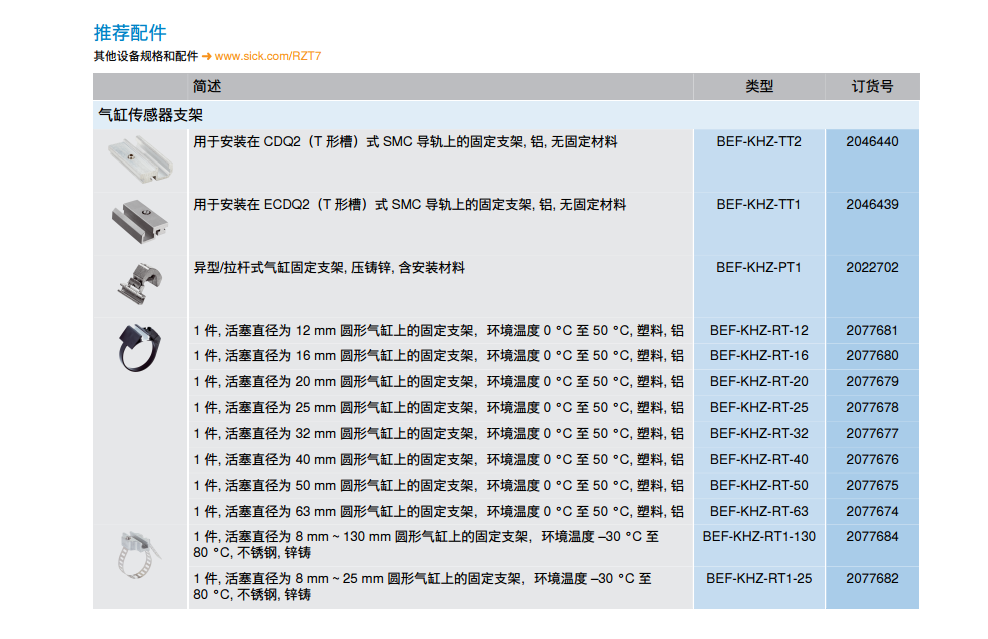Screen dimensions: 988x639
Task: Select type BEF-KHZ-RT-40
Action: 759,459
